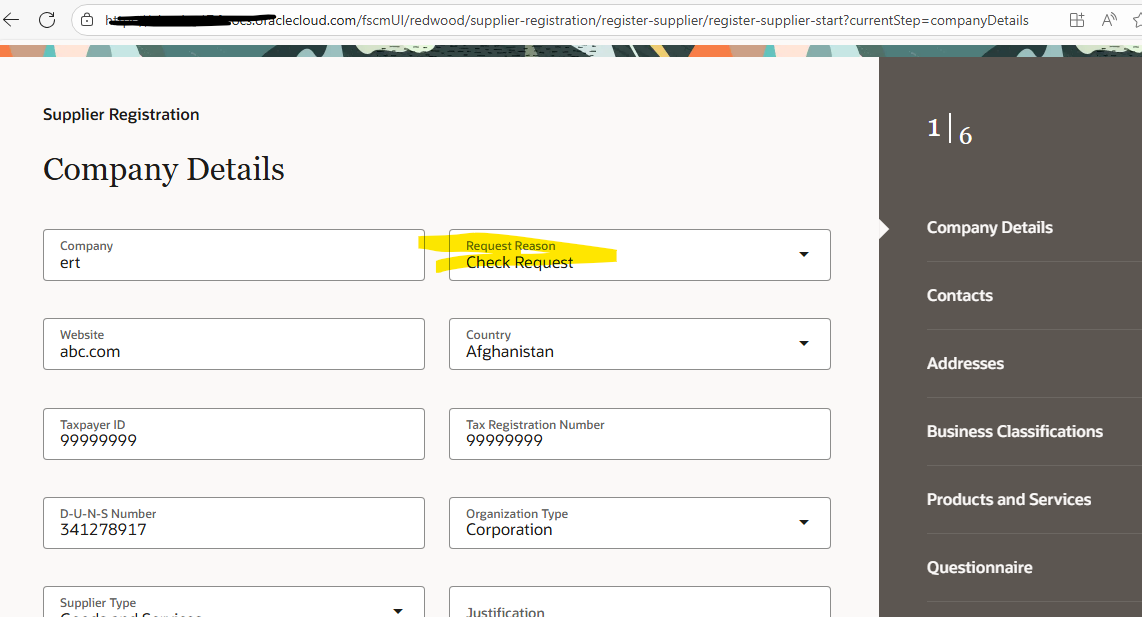Screen dimensions: 1142x617
Task: Go to the Products and Services step
Action: [1009, 499]
